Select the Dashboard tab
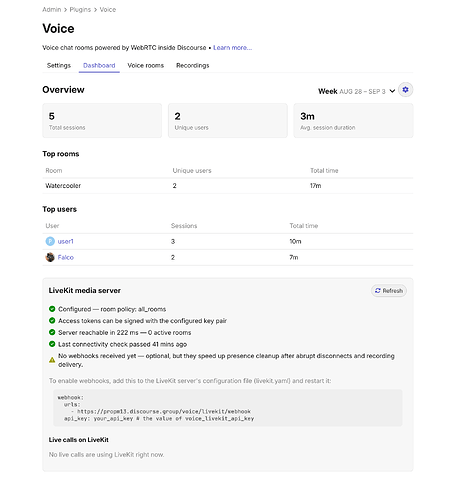The height and width of the screenshot is (500, 468). pos(99,65)
